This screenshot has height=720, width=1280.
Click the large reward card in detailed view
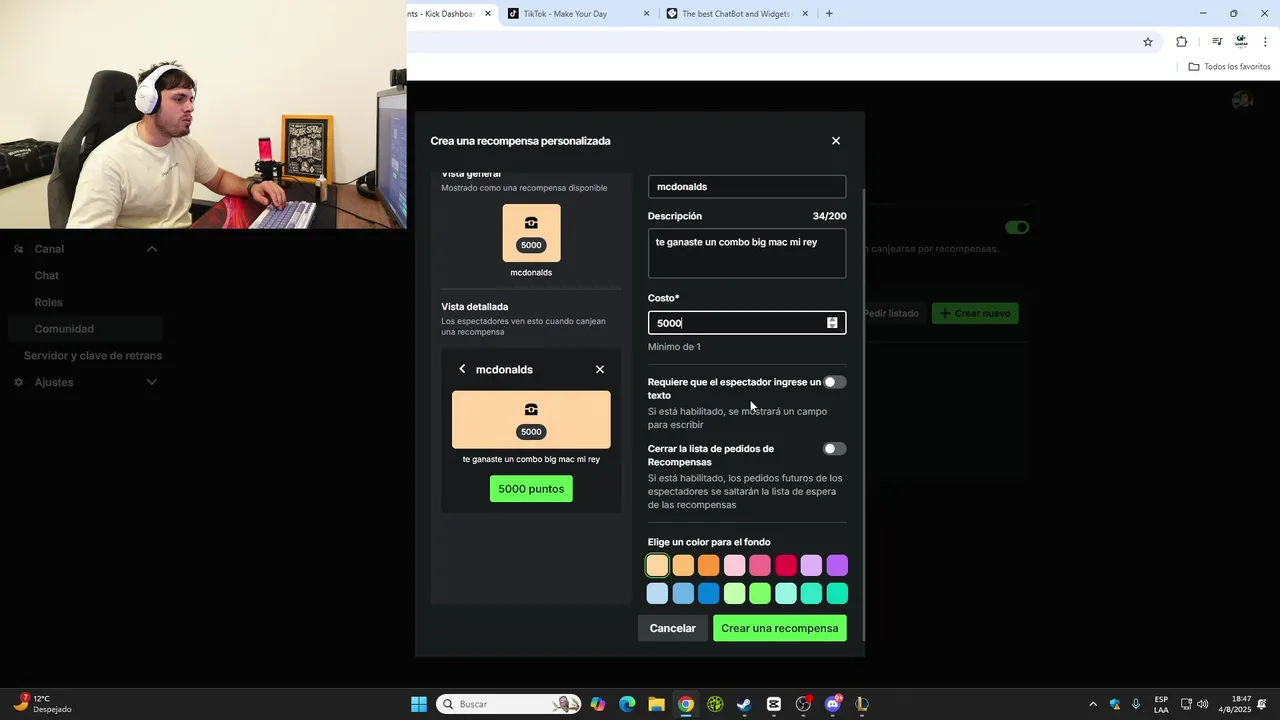coord(531,419)
